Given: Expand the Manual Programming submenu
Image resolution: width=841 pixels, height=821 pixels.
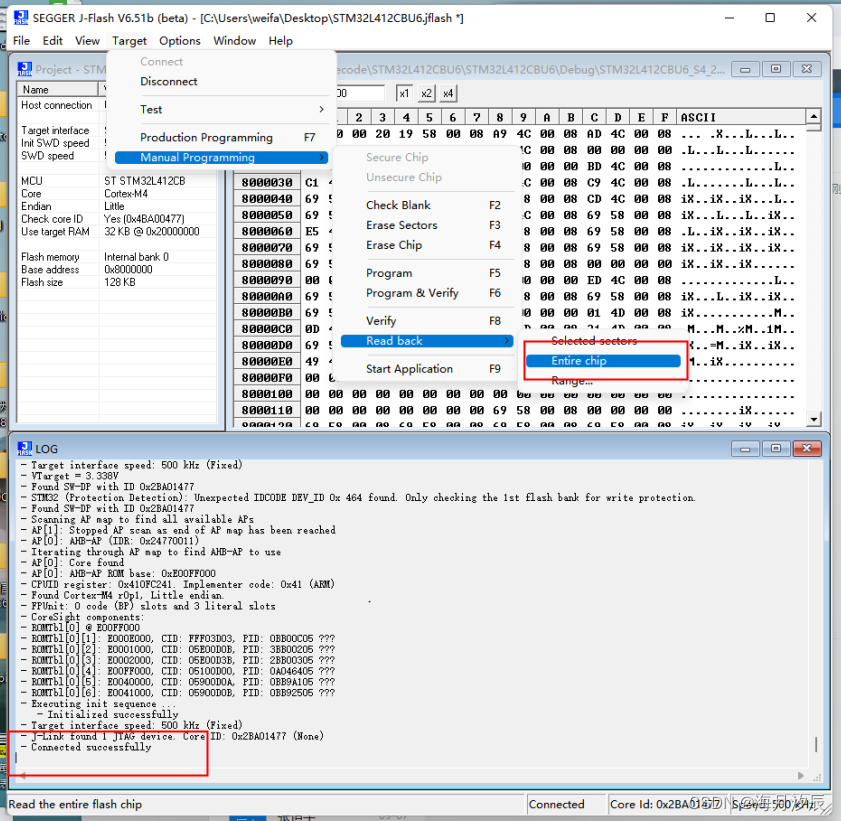Looking at the screenshot, I should pos(222,157).
